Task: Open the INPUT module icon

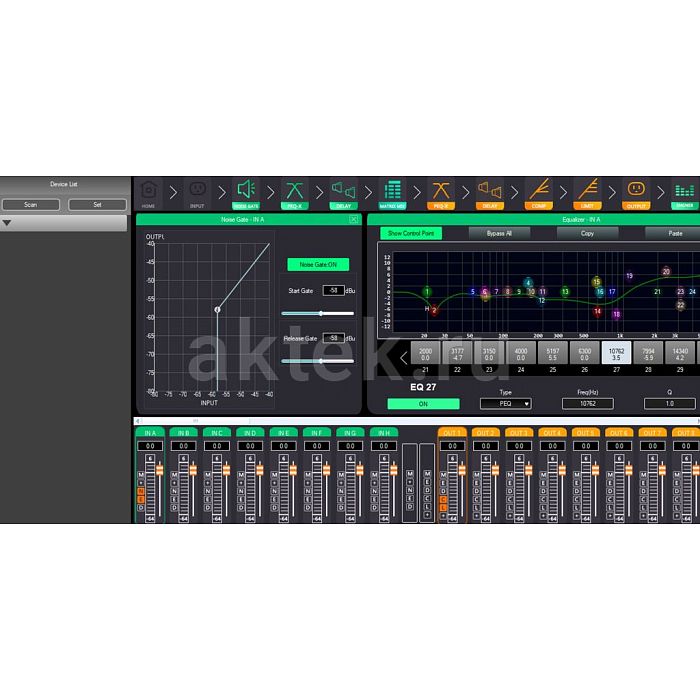Action: pos(197,194)
